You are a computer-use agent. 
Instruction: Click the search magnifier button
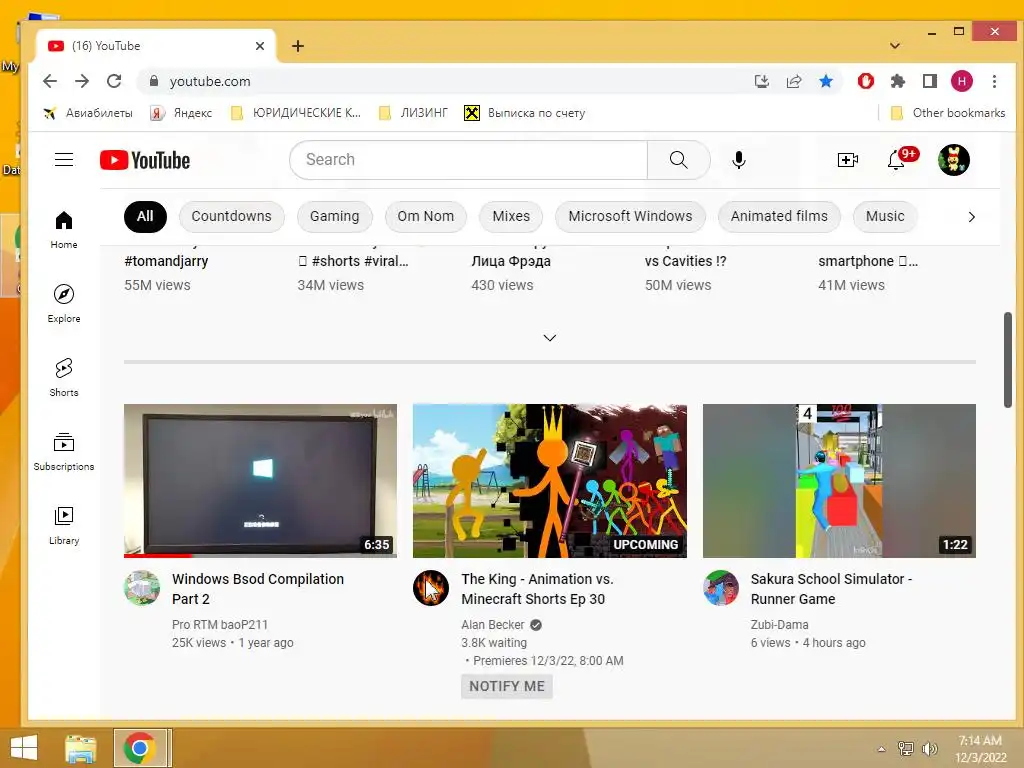click(x=679, y=160)
